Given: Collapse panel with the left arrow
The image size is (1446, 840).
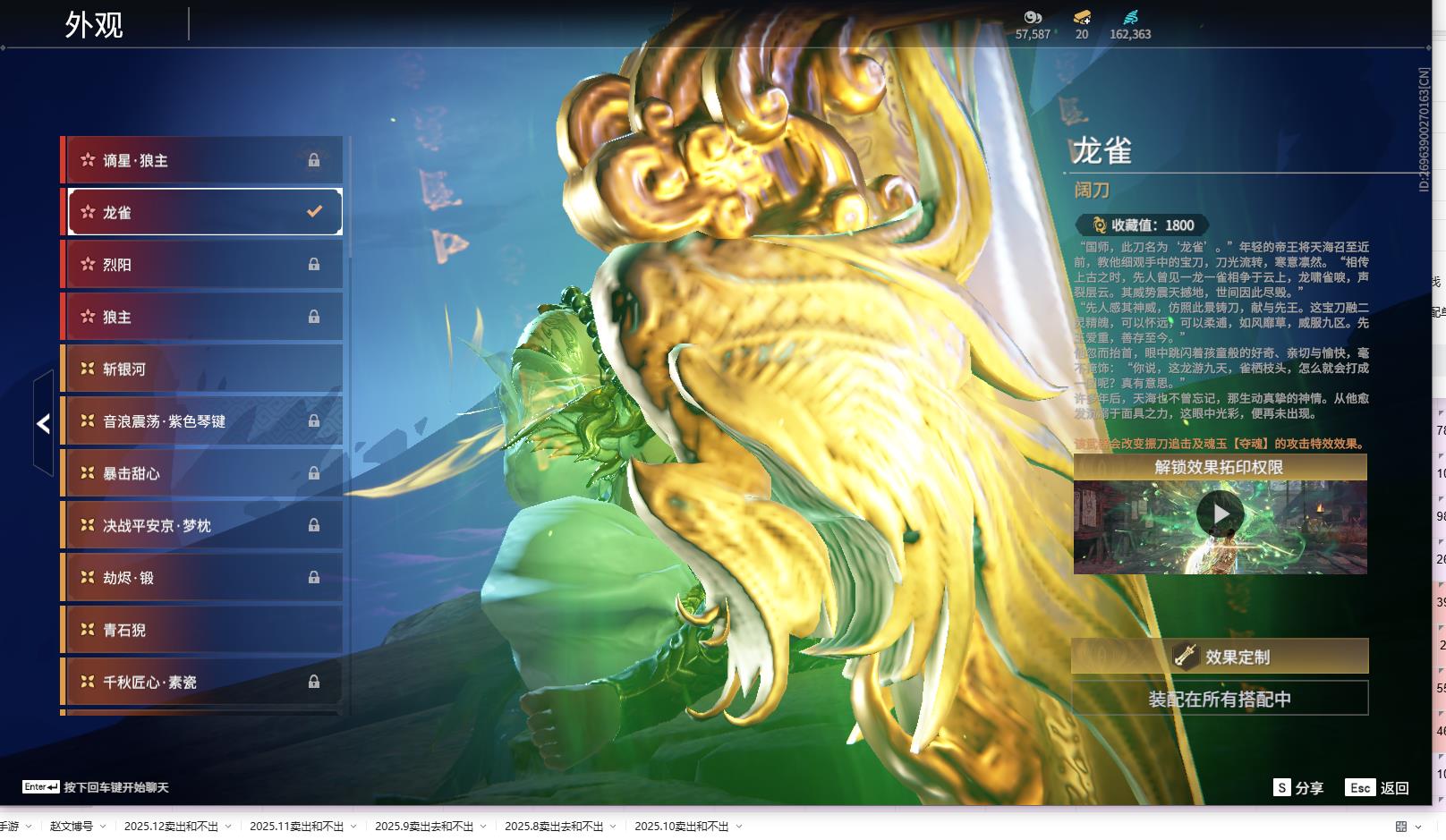Looking at the screenshot, I should (43, 423).
